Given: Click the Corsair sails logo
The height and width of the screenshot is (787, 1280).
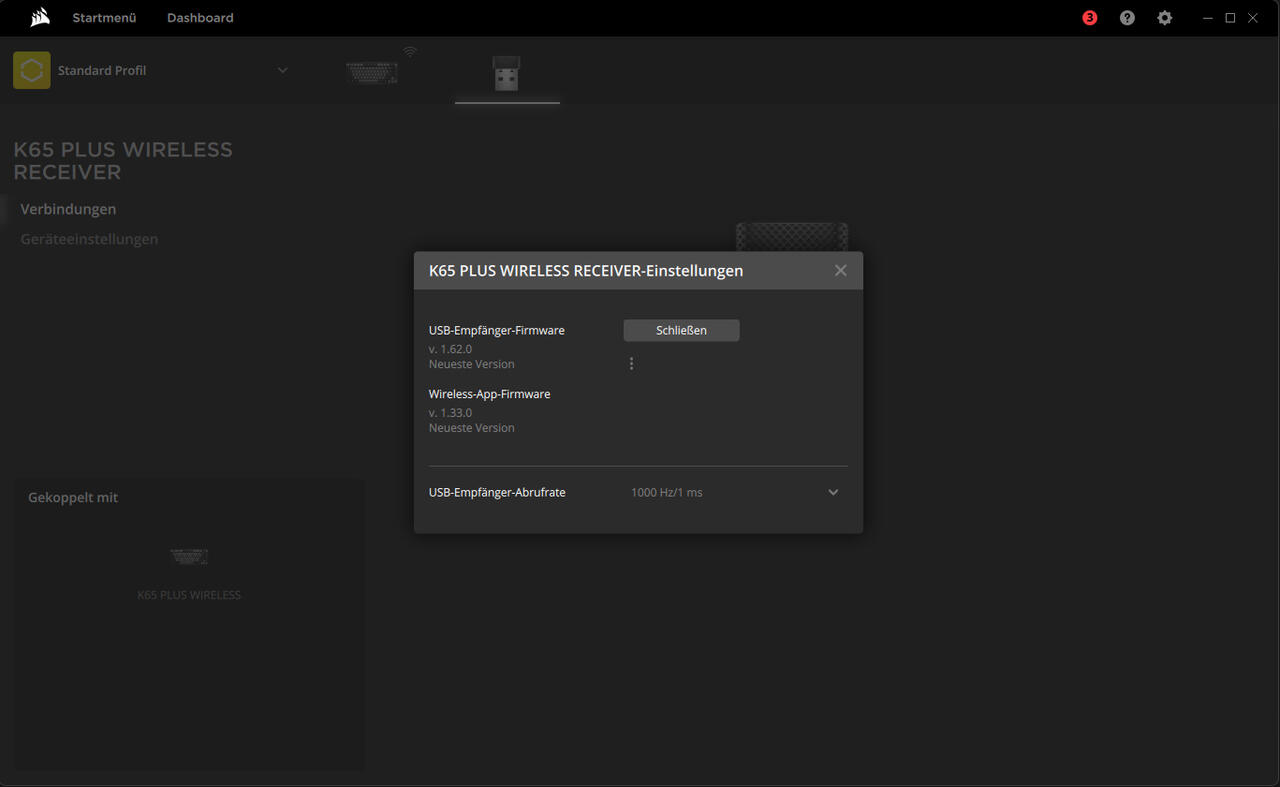Looking at the screenshot, I should click(40, 18).
